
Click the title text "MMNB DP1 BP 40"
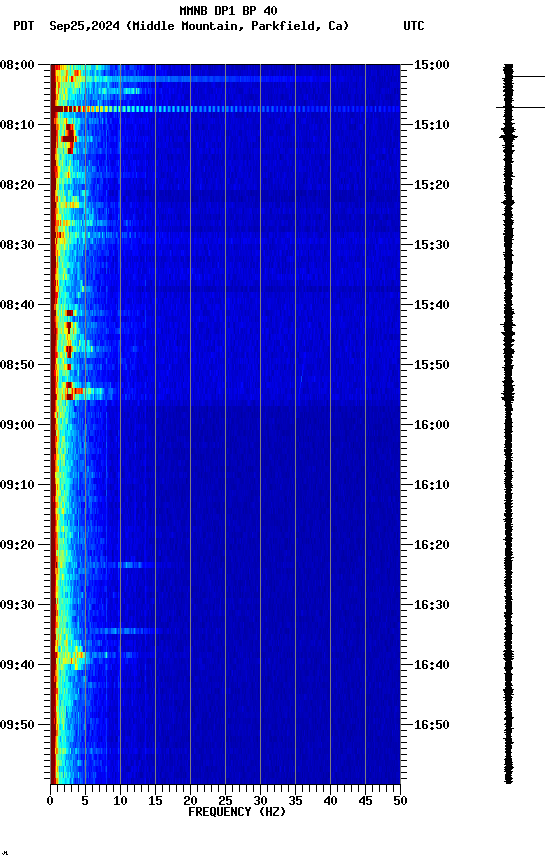[x=228, y=10]
